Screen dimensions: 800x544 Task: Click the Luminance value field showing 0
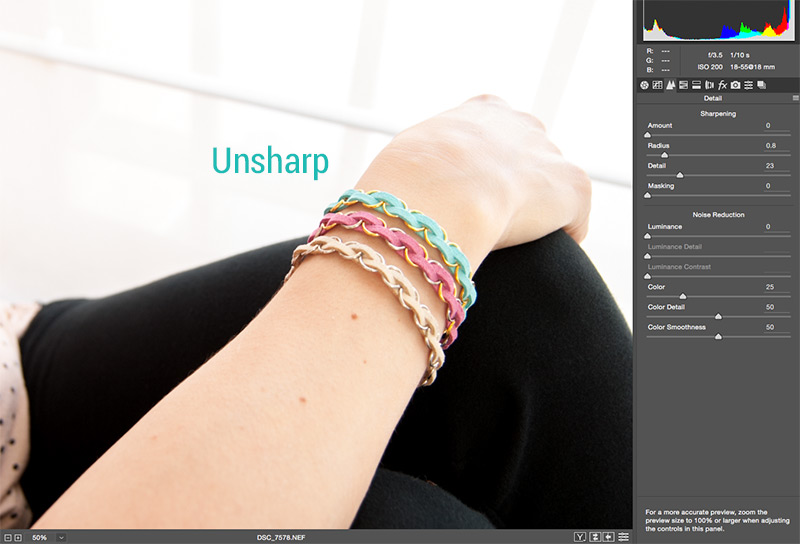coord(777,227)
